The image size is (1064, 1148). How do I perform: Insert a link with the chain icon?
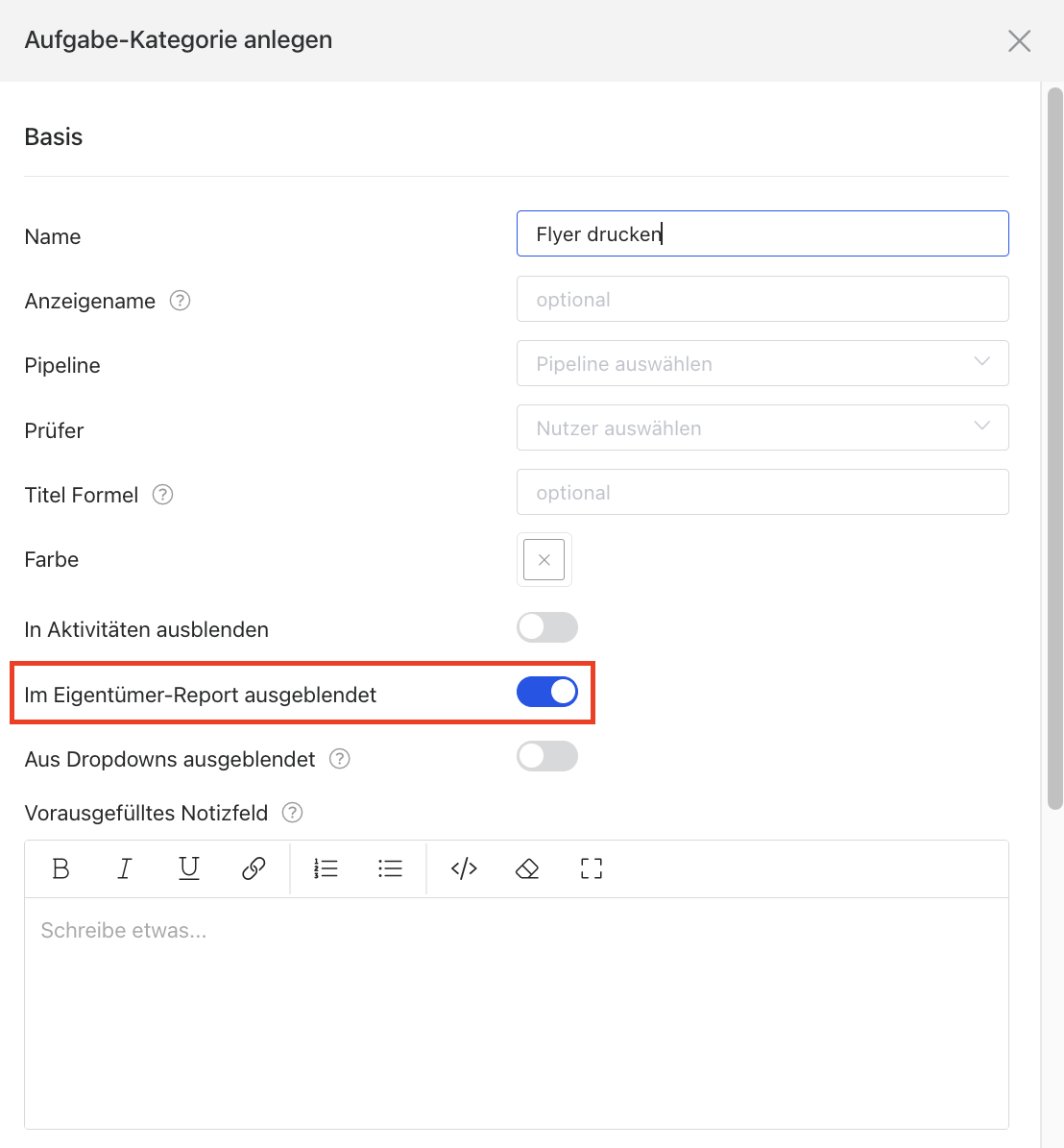254,868
